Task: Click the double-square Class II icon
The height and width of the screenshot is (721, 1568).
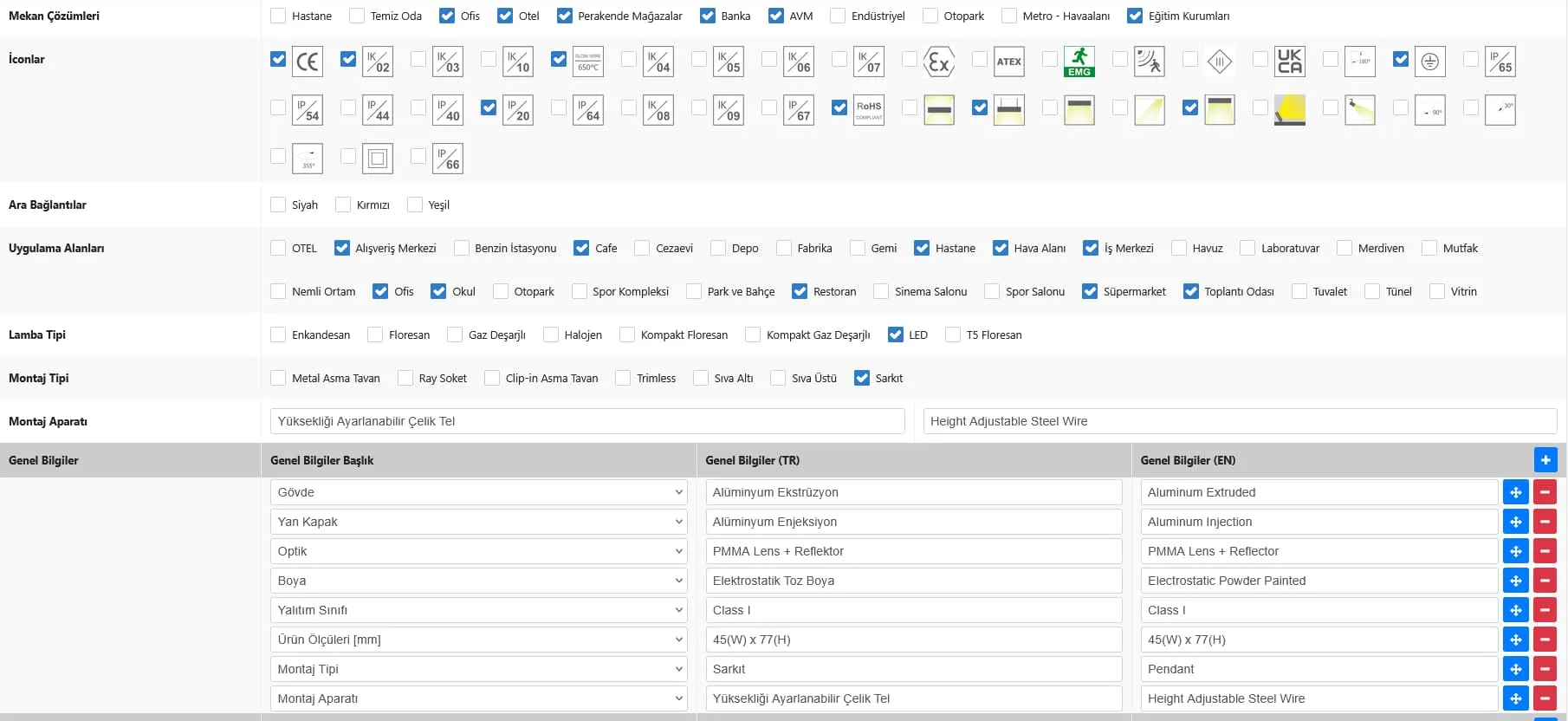Action: (x=378, y=159)
